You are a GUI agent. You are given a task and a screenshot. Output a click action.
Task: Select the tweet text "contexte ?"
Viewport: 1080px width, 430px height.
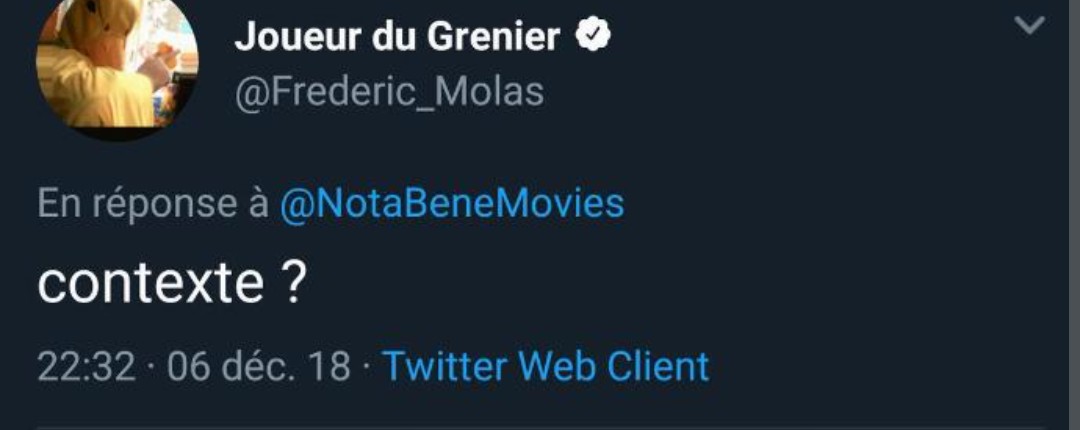(171, 284)
